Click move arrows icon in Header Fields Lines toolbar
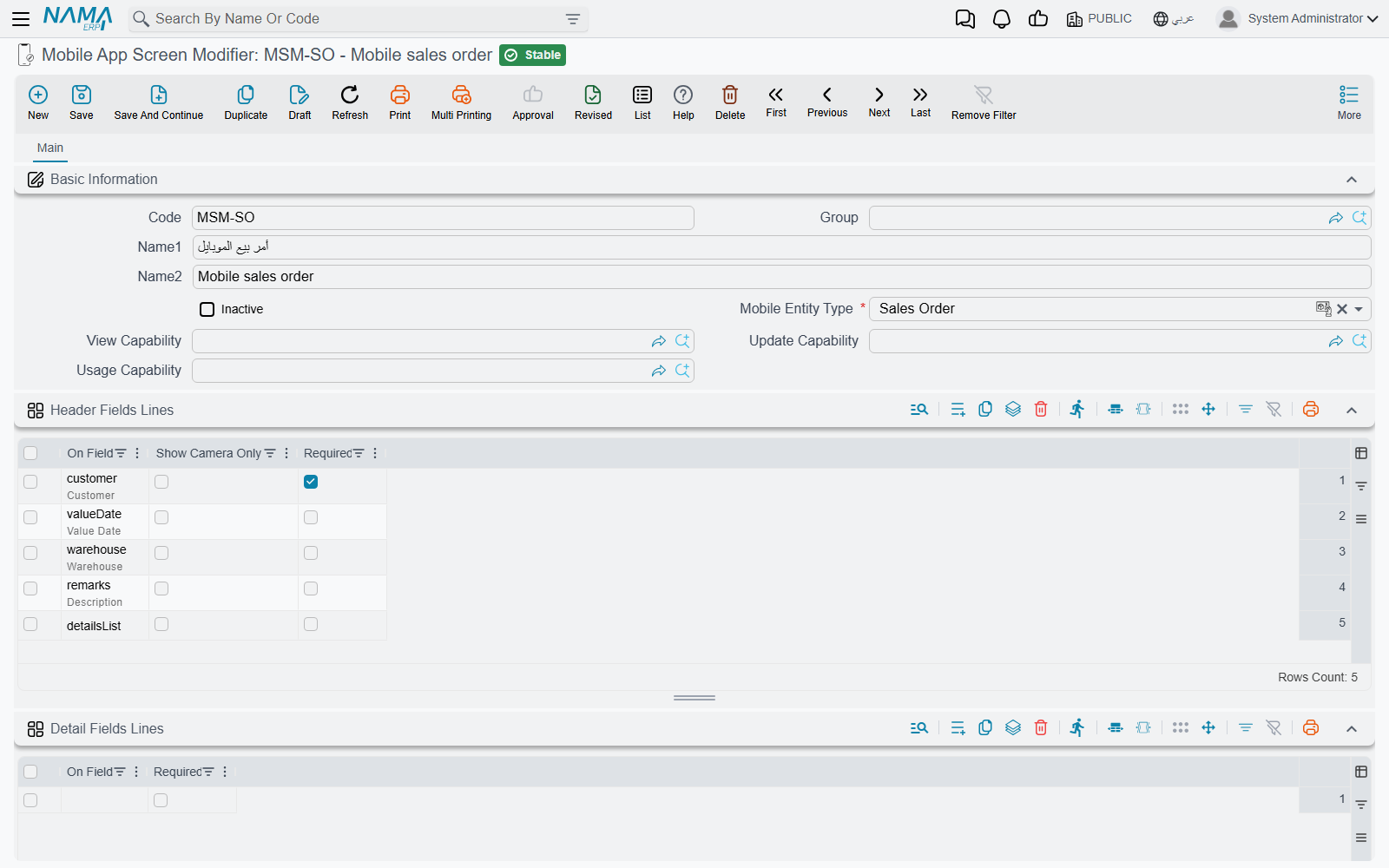This screenshot has height=868, width=1389. pos(1208,410)
